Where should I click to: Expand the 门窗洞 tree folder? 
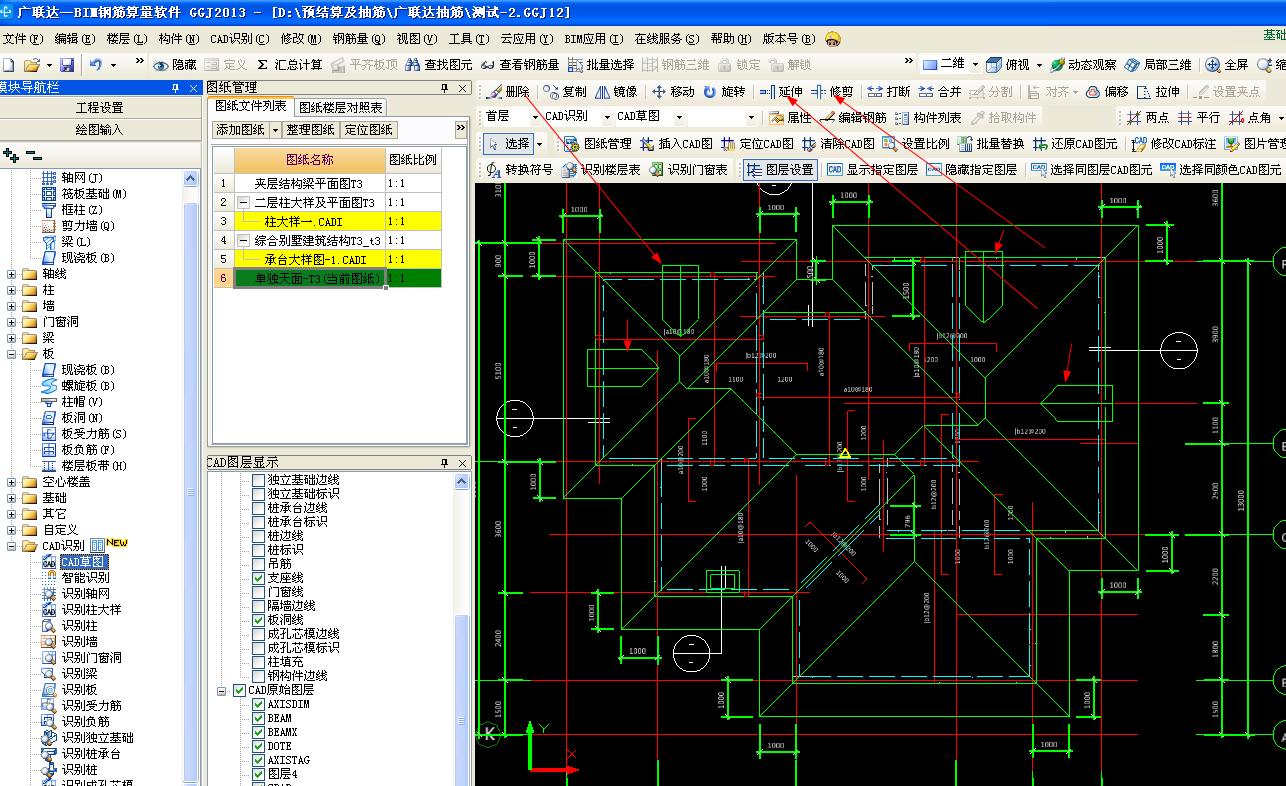coord(12,322)
